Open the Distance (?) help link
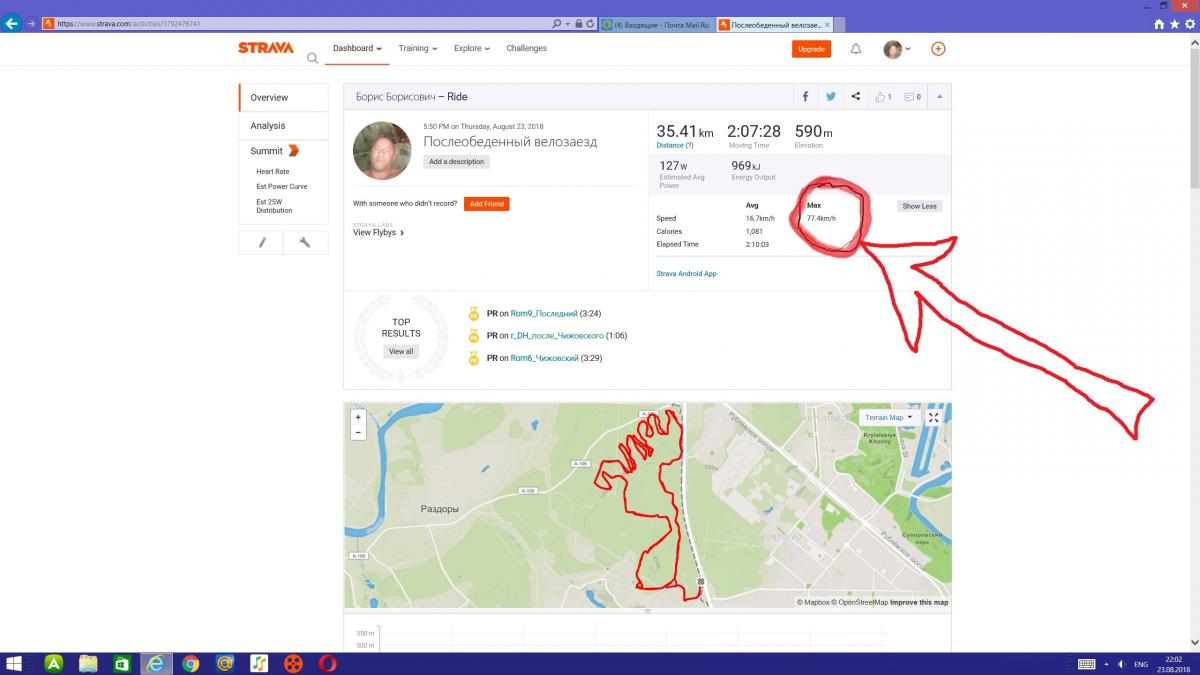This screenshot has width=1200, height=675. pyautogui.click(x=675, y=146)
